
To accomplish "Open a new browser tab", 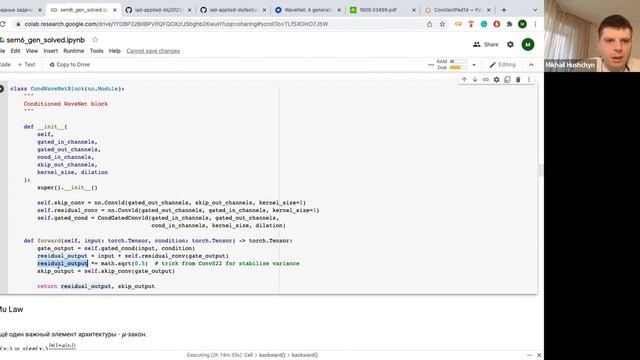I will 504,10.
